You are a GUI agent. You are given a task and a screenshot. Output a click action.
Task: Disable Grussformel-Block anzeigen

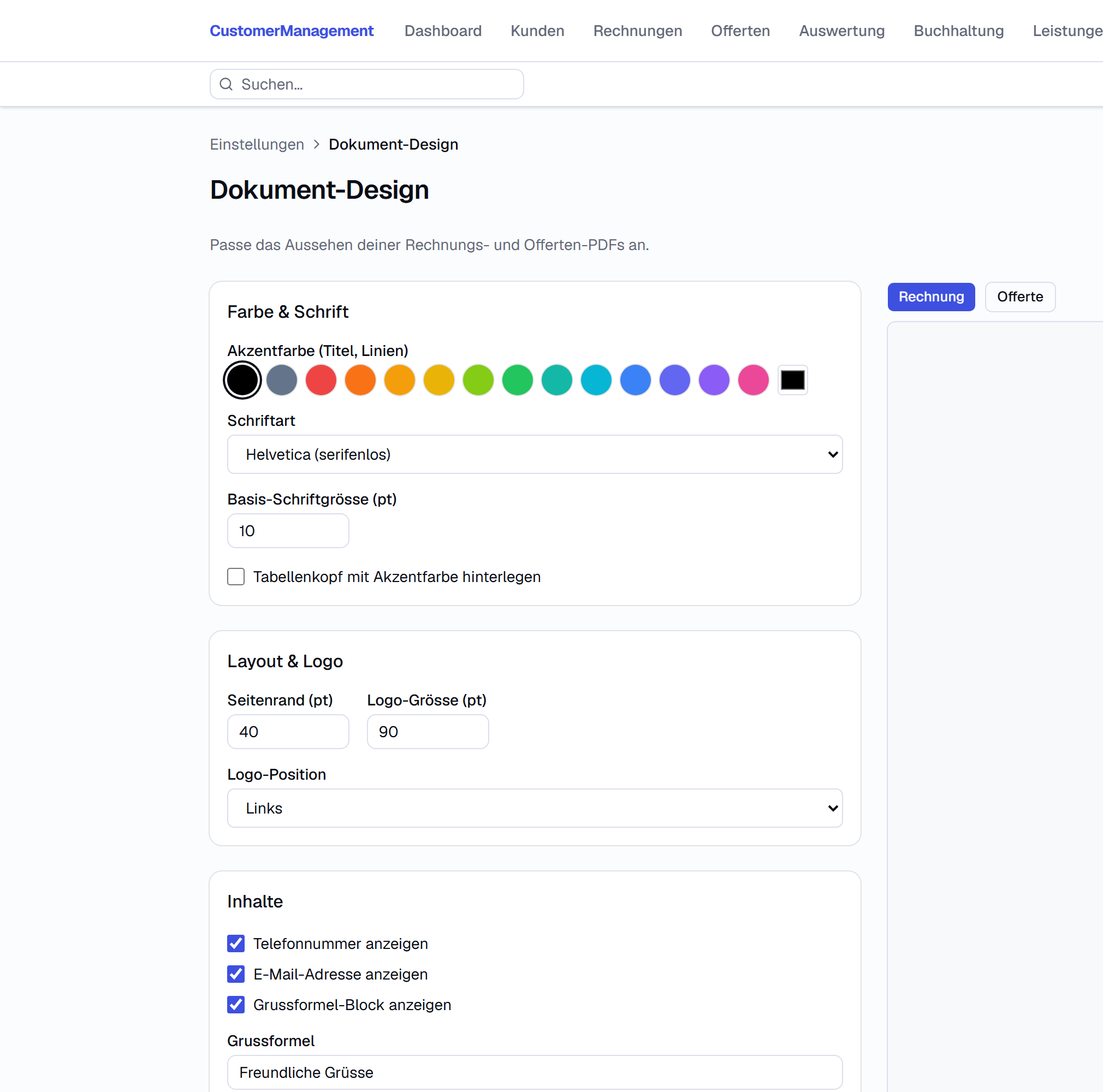[x=236, y=1005]
